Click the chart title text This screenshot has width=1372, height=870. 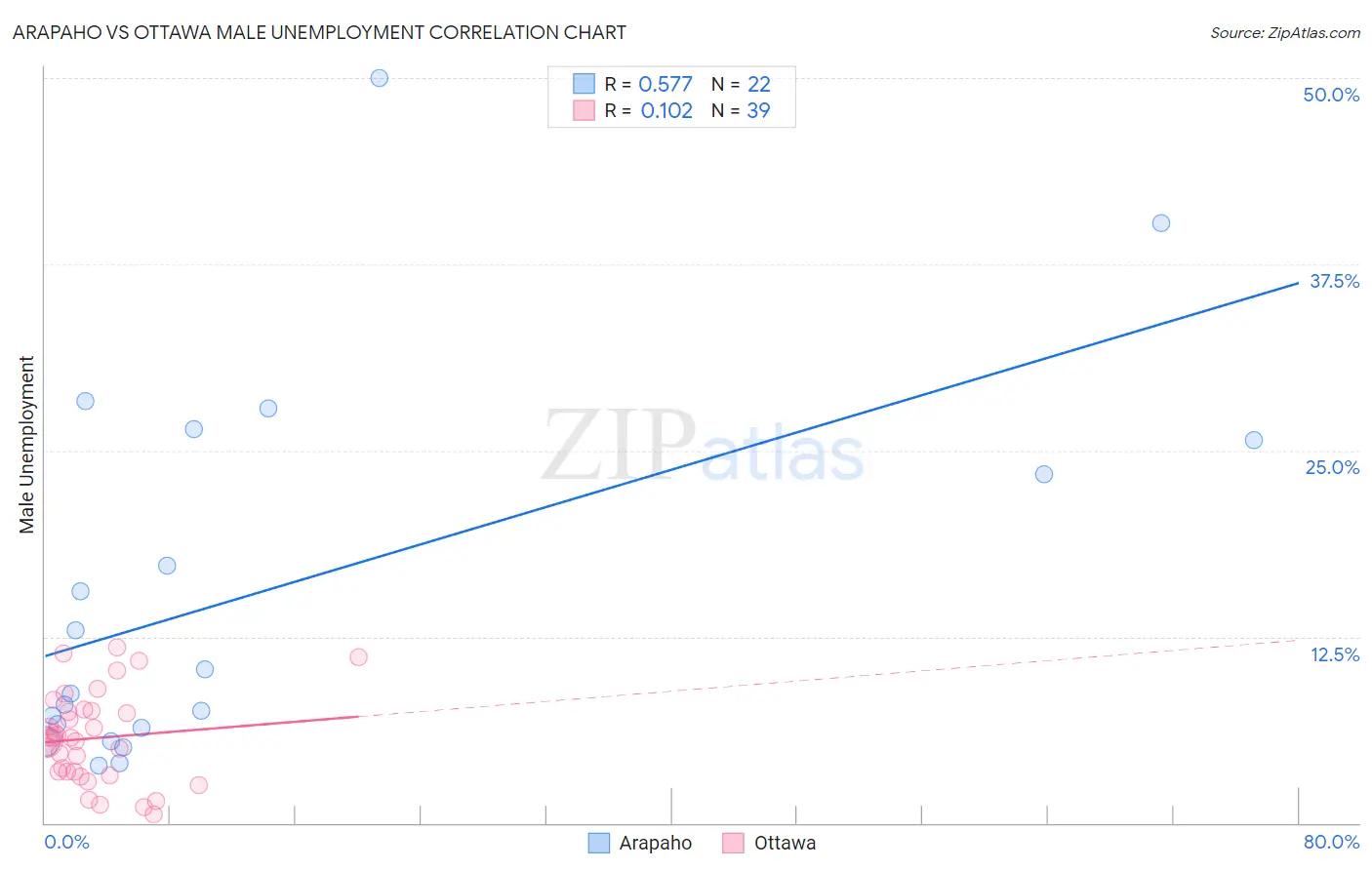click(319, 32)
